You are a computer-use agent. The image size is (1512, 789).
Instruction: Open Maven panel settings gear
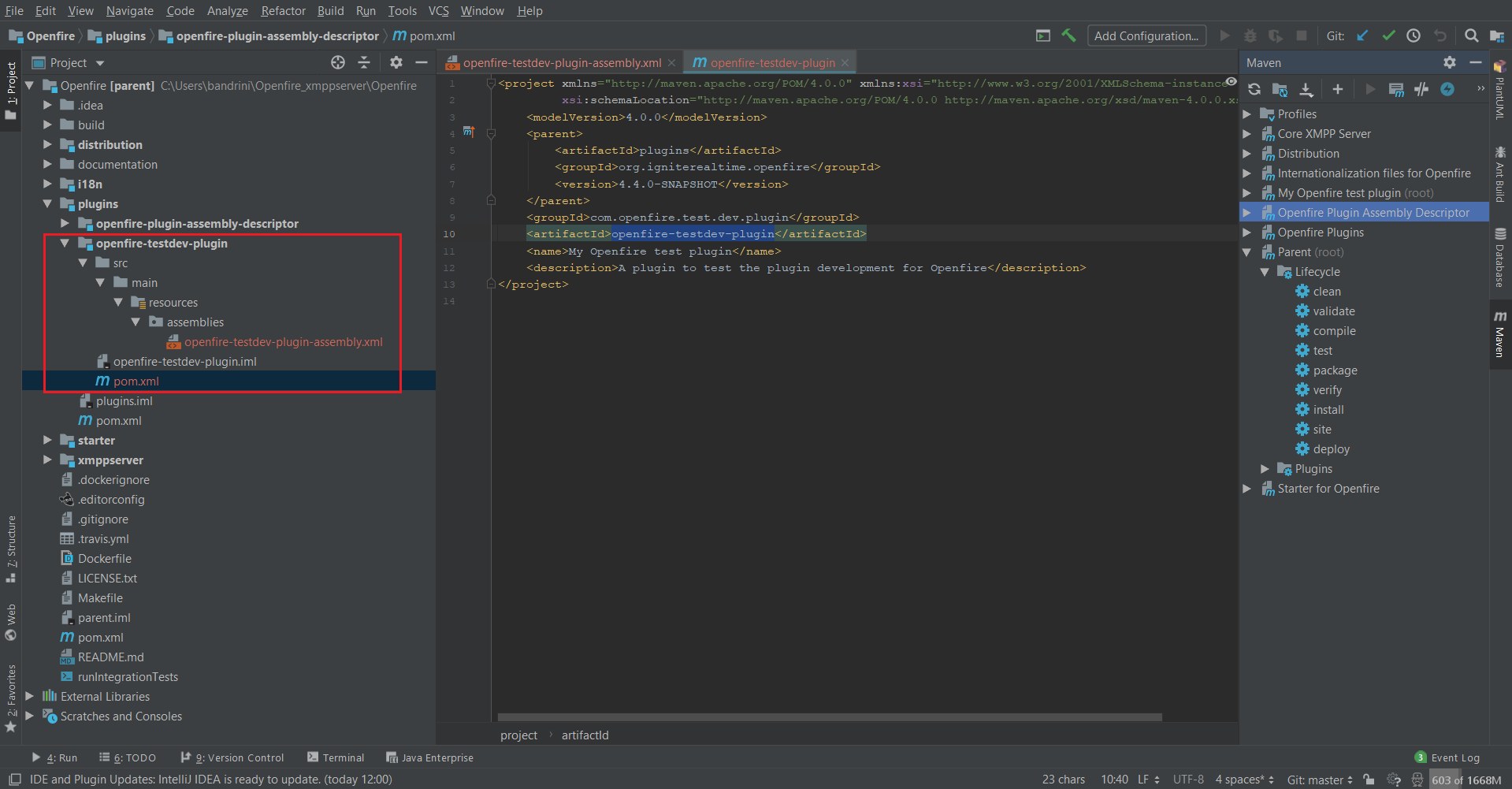click(x=1450, y=62)
